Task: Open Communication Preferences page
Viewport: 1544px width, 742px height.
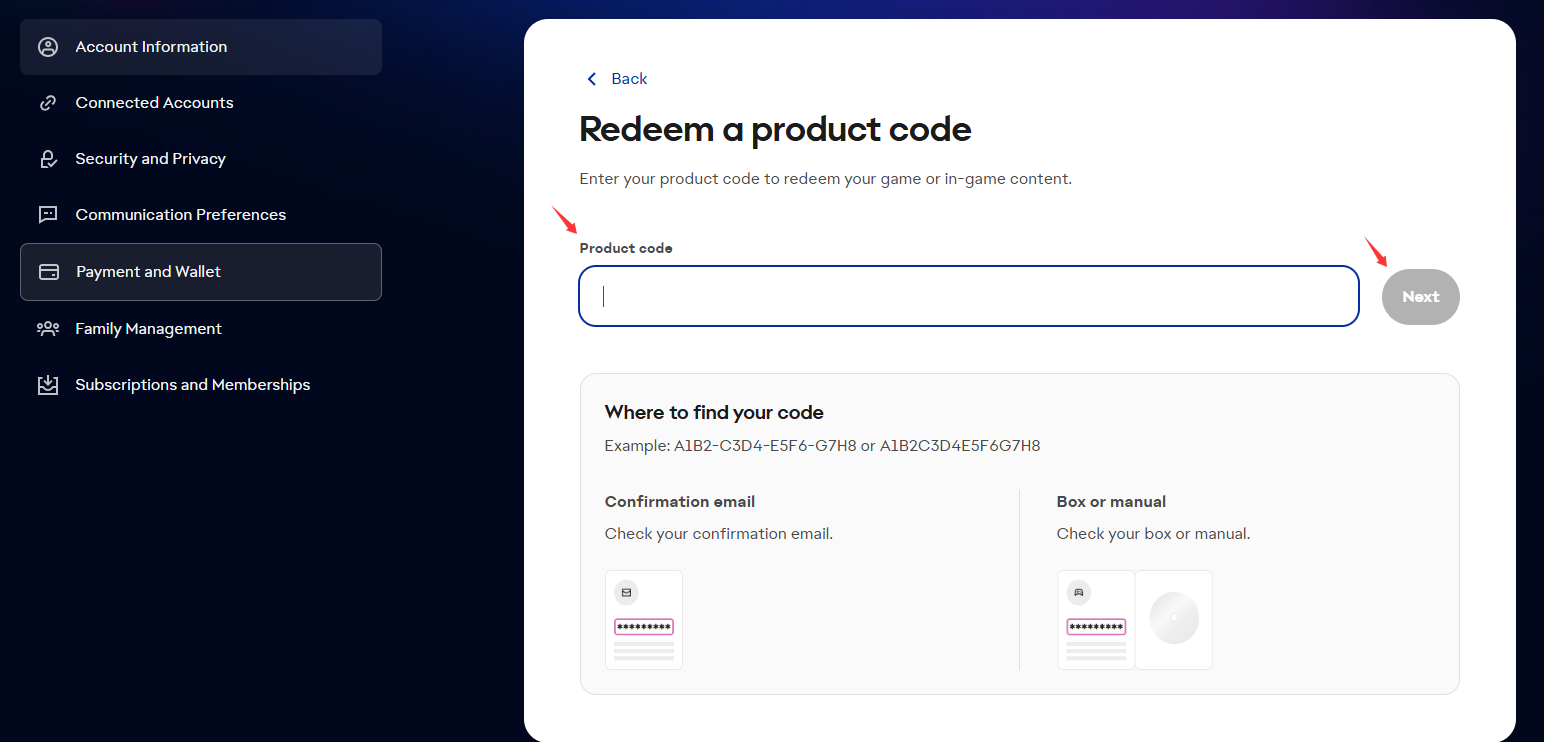Action: pyautogui.click(x=201, y=215)
